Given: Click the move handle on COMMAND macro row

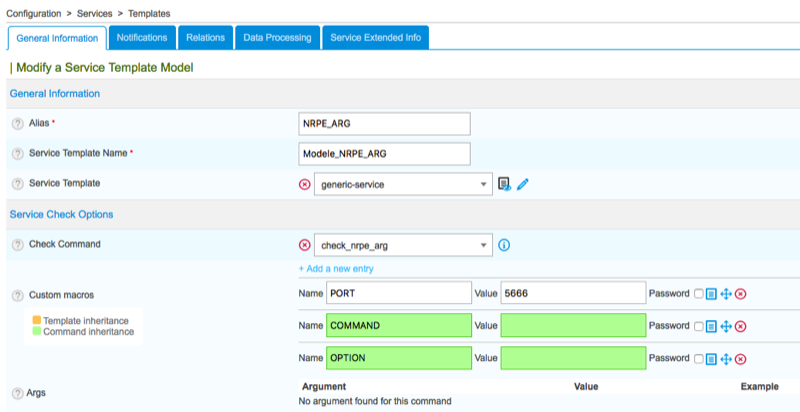Looking at the screenshot, I should 726,326.
